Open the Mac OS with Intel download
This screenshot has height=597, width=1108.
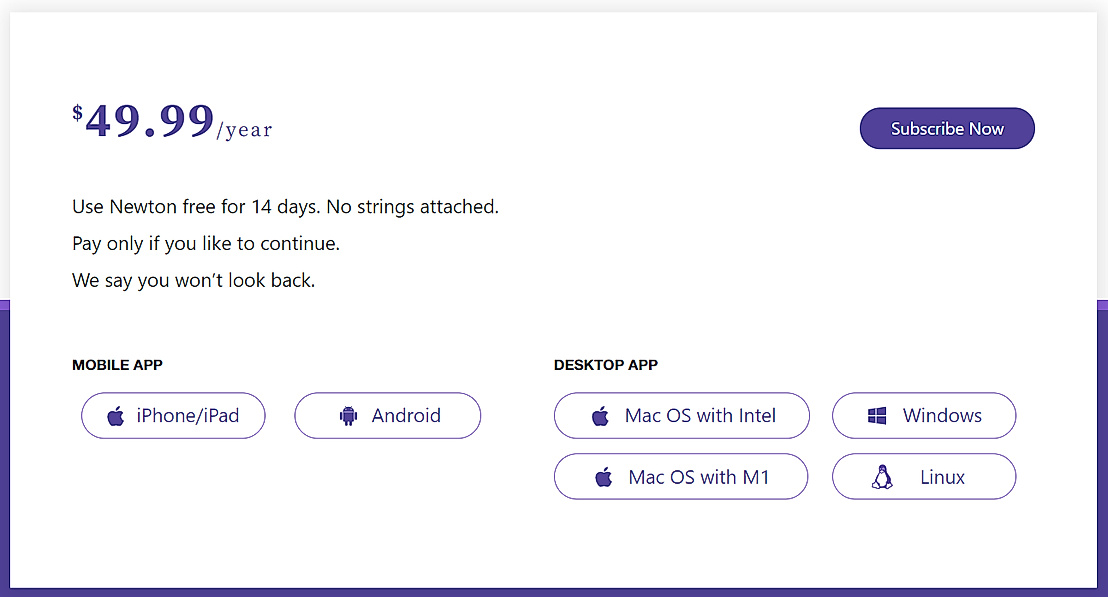point(700,416)
